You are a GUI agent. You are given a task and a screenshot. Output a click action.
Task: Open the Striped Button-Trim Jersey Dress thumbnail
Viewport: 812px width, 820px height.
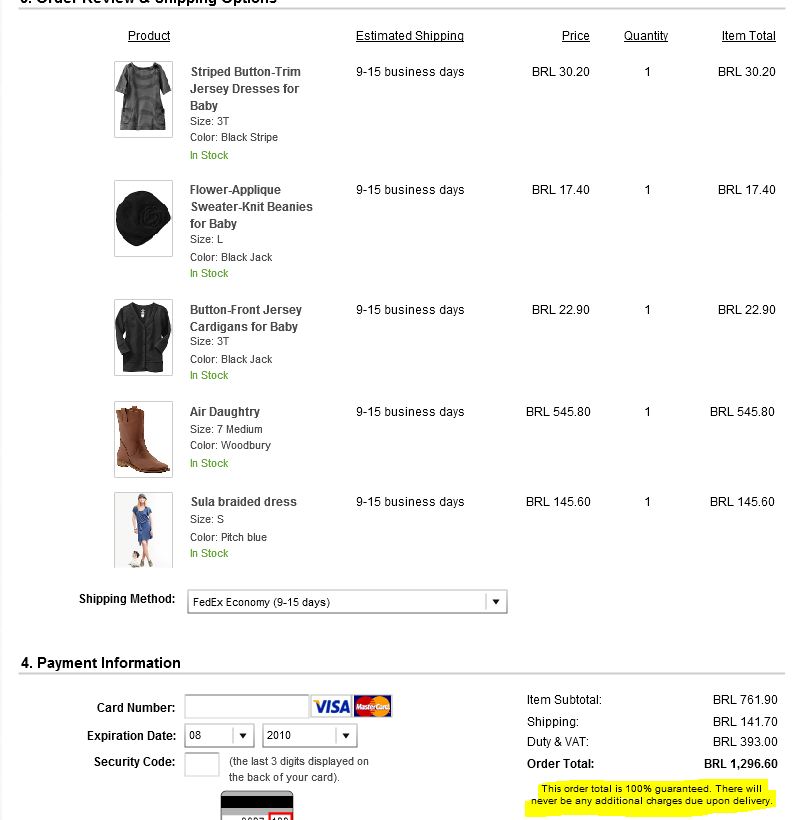pyautogui.click(x=142, y=98)
